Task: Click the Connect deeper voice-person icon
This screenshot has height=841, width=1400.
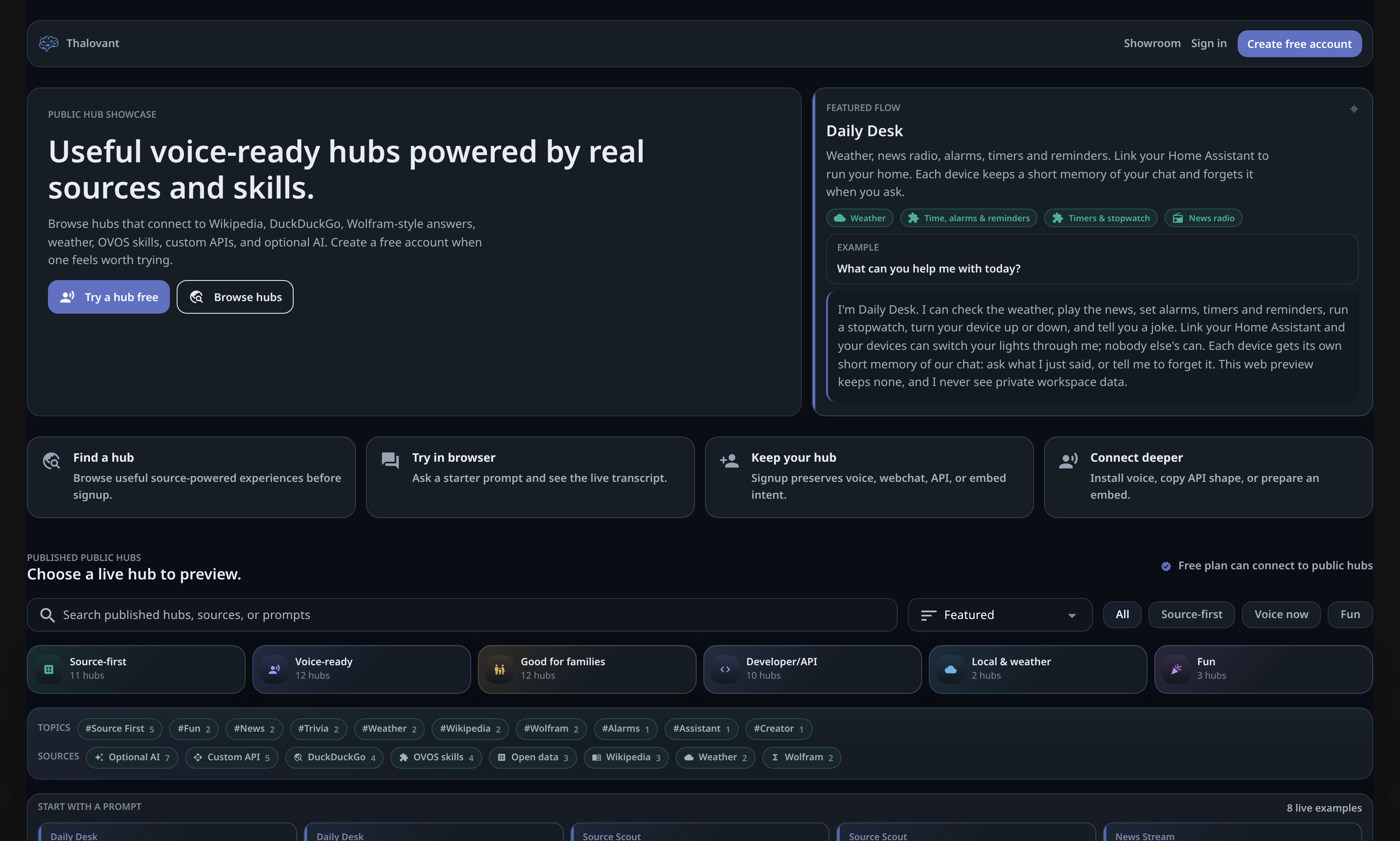Action: pyautogui.click(x=1069, y=460)
